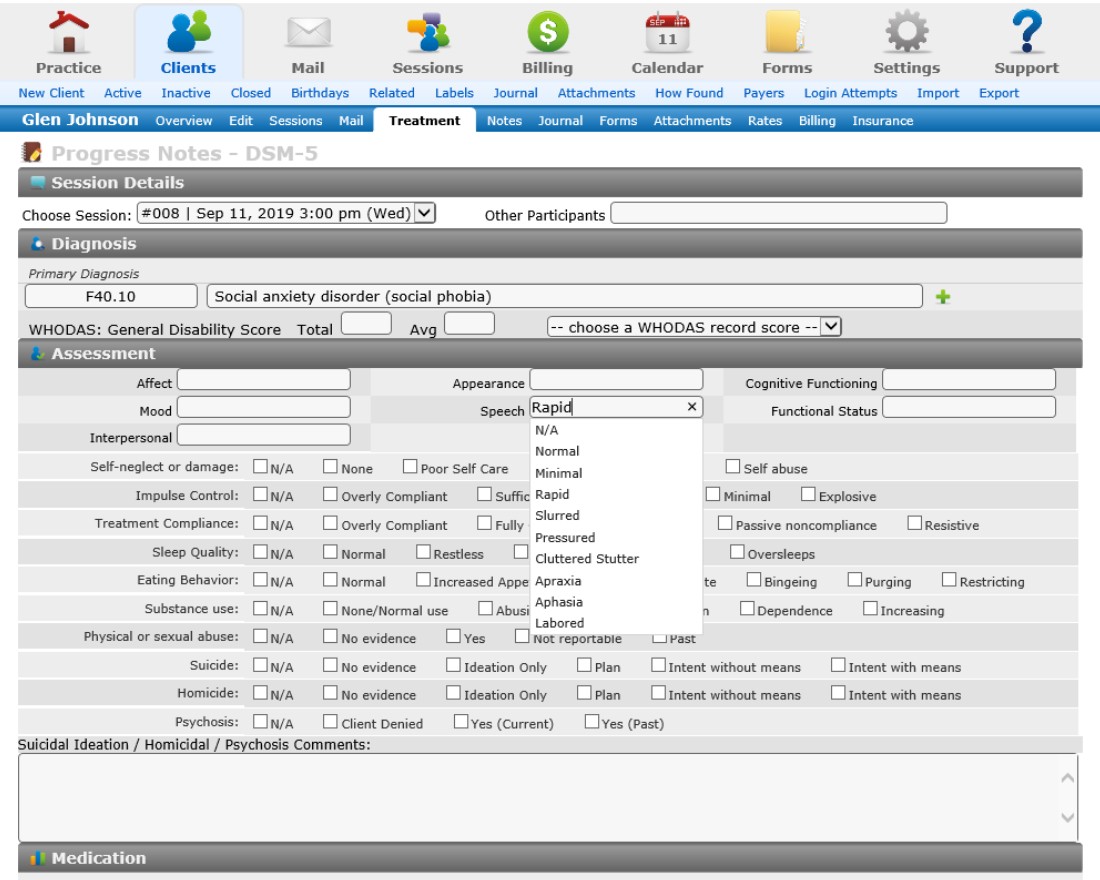Select Normal from Speech list
The image size is (1100, 880).
coord(557,451)
